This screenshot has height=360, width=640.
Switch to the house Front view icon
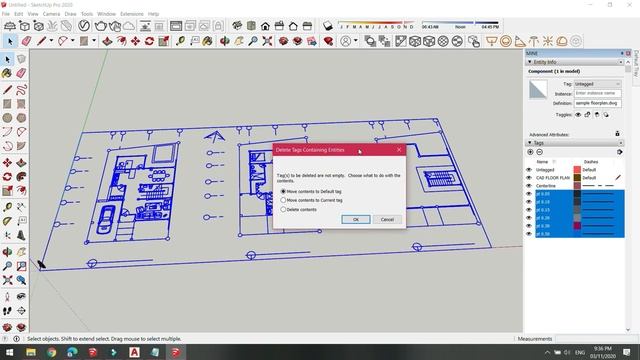point(265,27)
